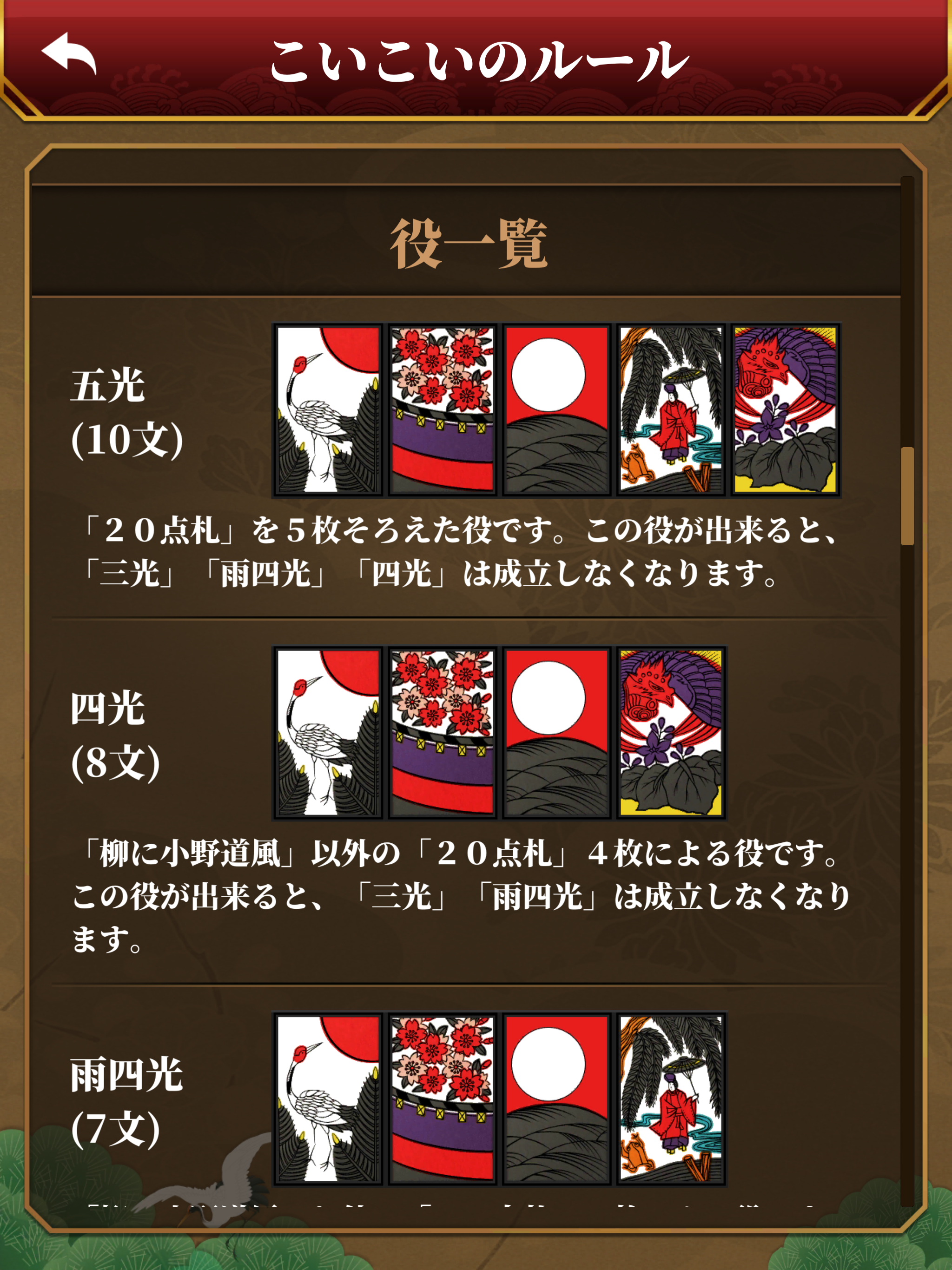Select crane card in 四光 row
The width and height of the screenshot is (952, 1270).
[328, 733]
